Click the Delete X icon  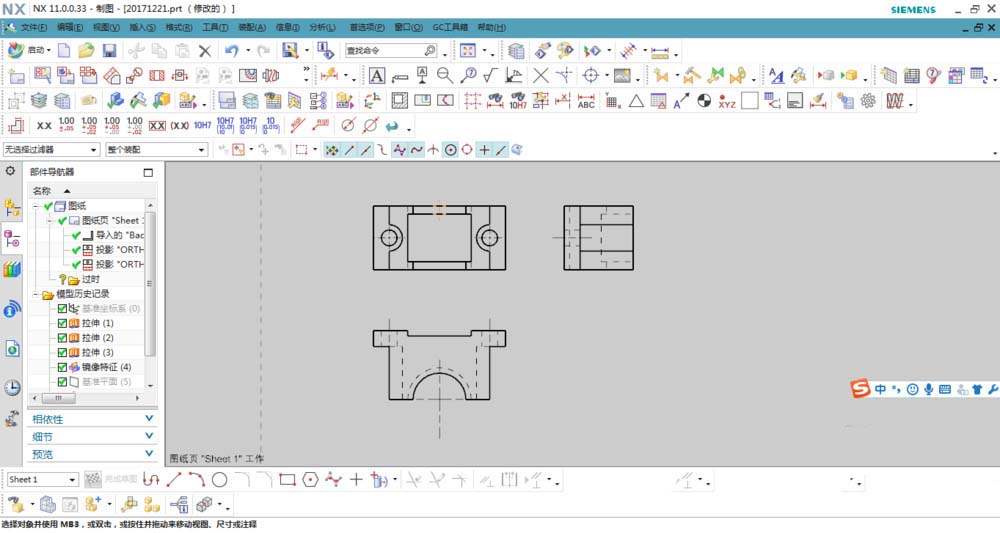(205, 50)
